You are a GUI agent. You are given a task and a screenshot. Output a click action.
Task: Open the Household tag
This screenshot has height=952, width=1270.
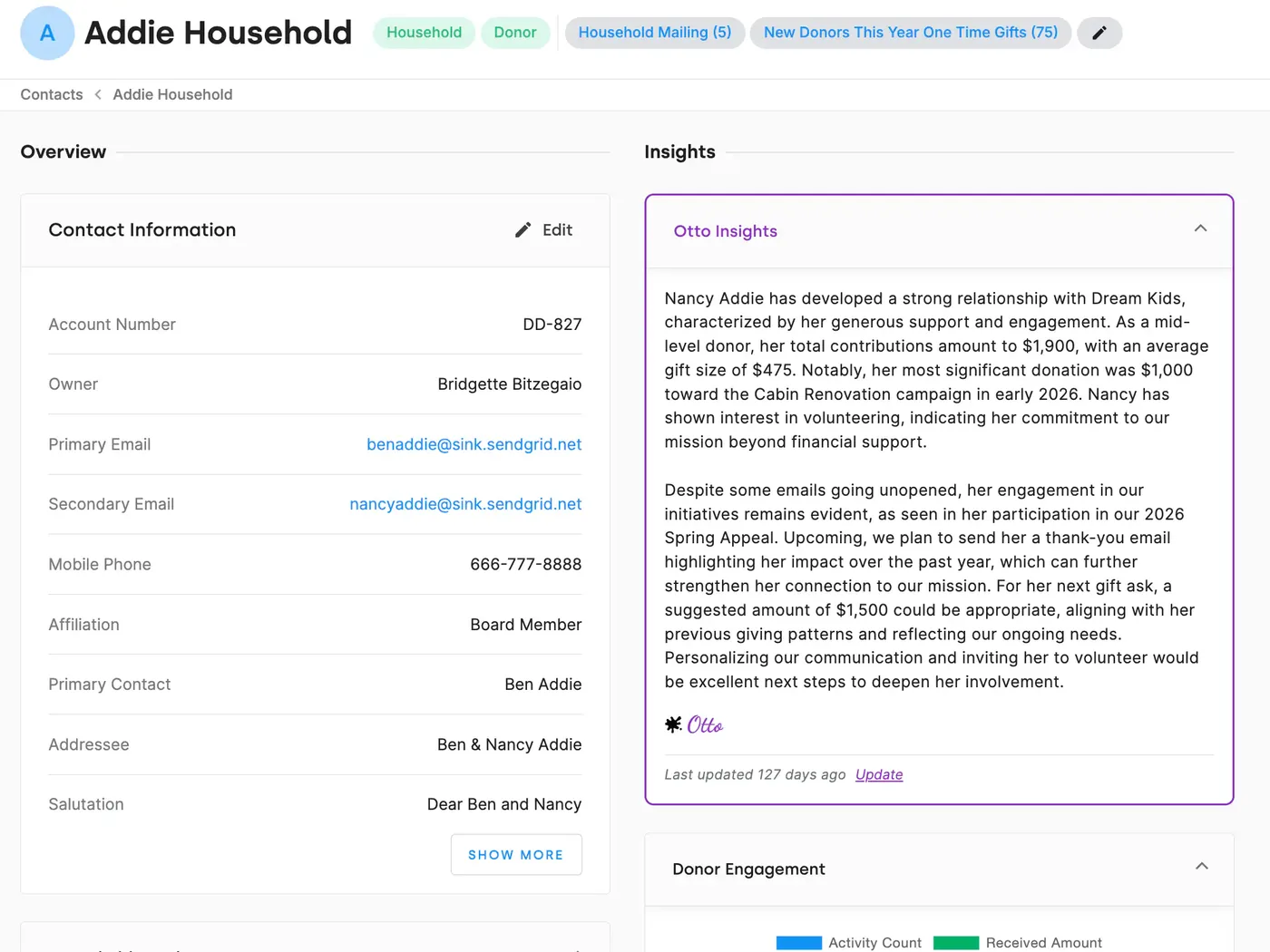[x=424, y=33]
